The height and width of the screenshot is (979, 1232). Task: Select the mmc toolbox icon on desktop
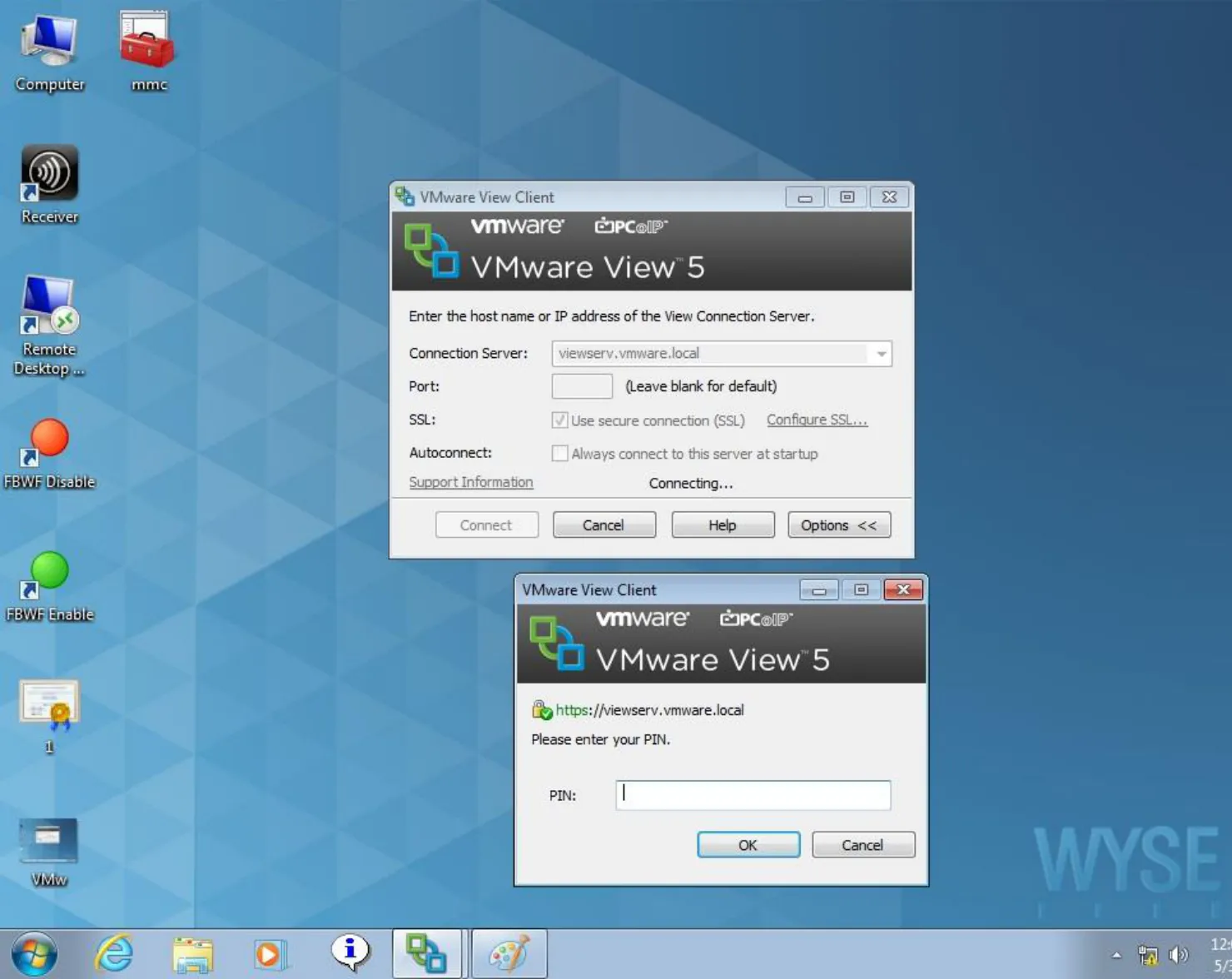(147, 51)
